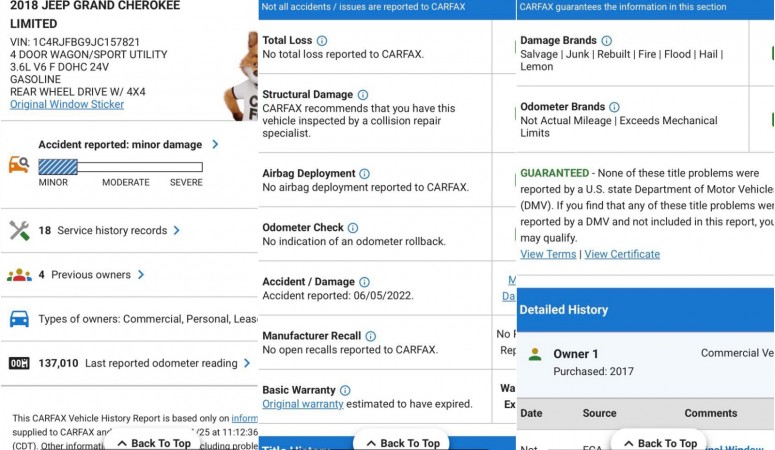Click Back To Top in left panel
Screen dimensions: 775x450
154,443
